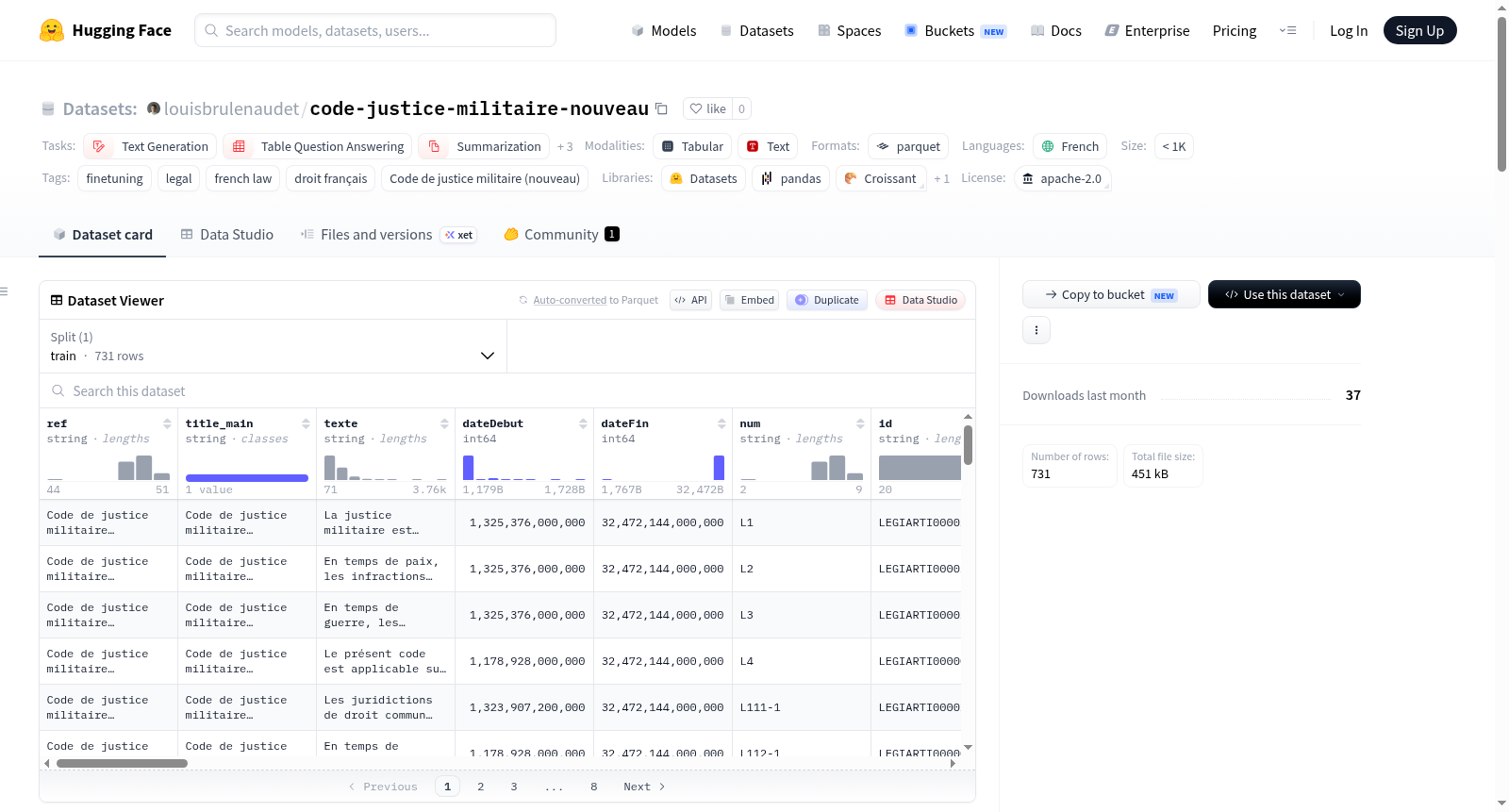This screenshot has width=1509, height=812.
Task: Select the finetuning tag
Action: click(114, 178)
